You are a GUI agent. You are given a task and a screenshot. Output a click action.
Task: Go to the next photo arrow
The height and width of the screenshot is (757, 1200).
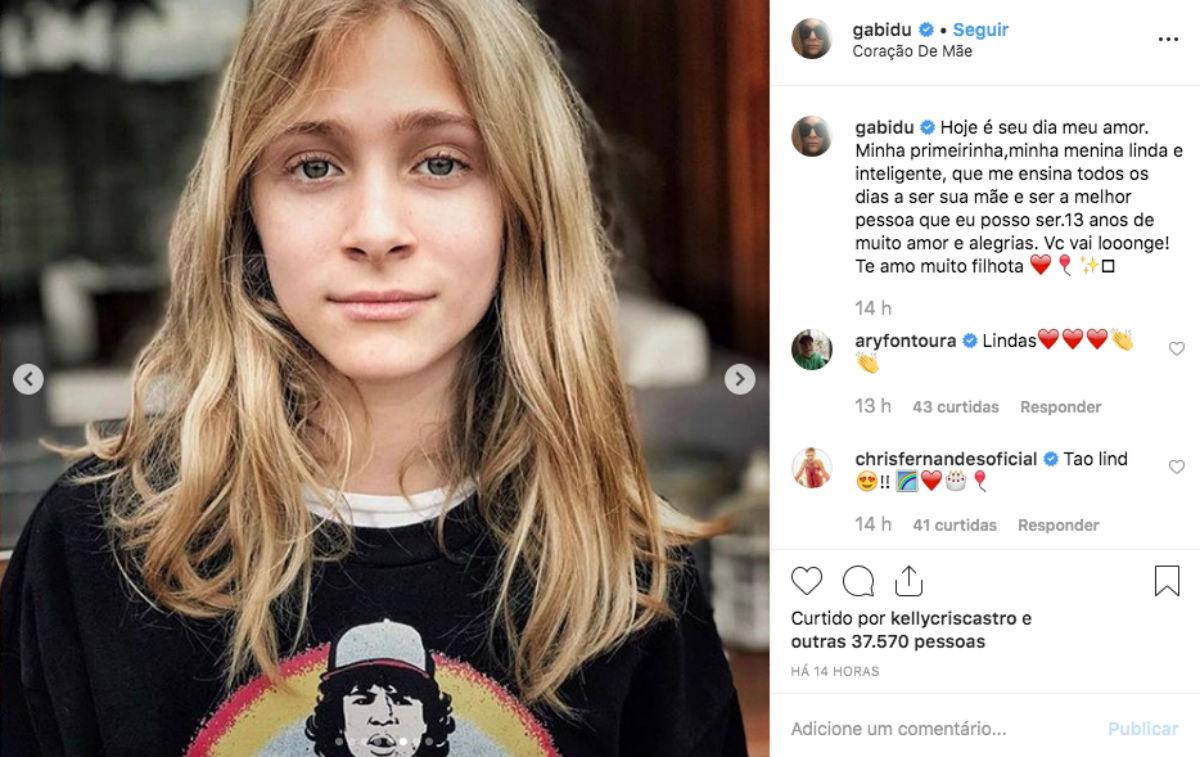(x=739, y=379)
